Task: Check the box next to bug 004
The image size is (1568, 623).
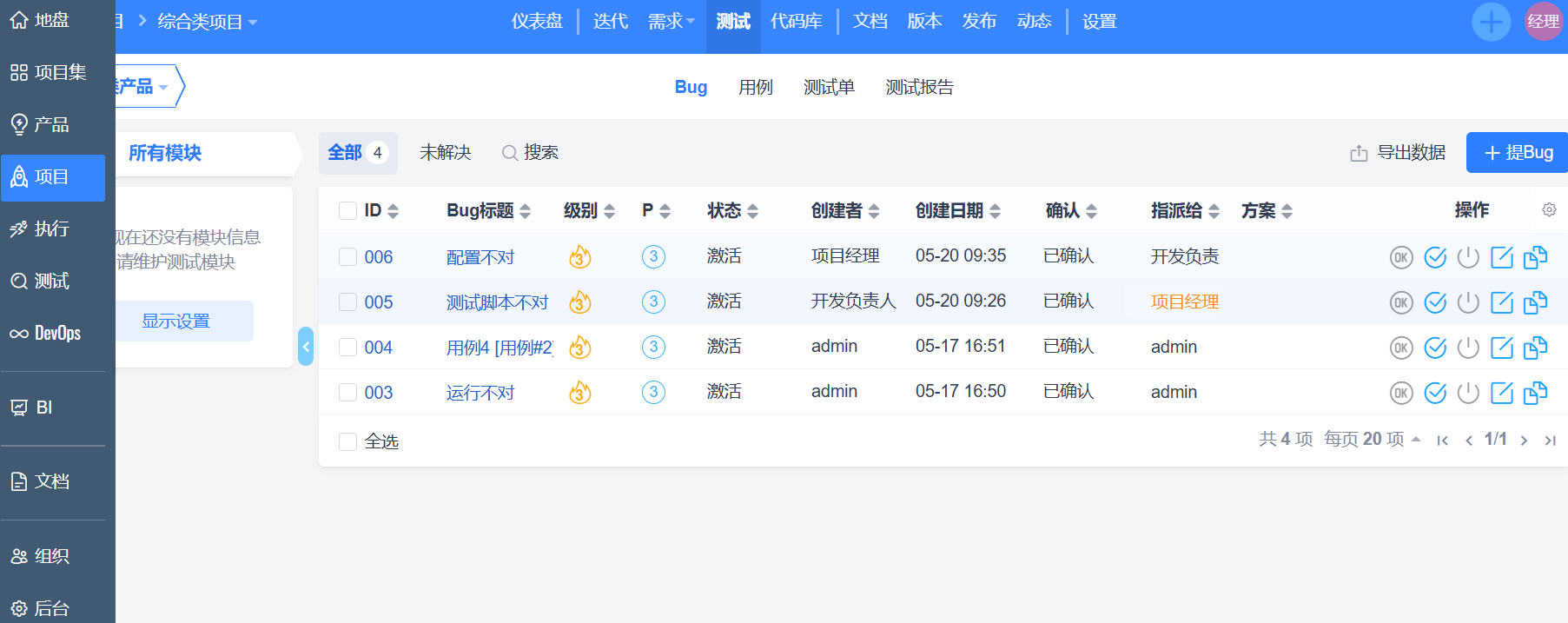Action: 347,348
